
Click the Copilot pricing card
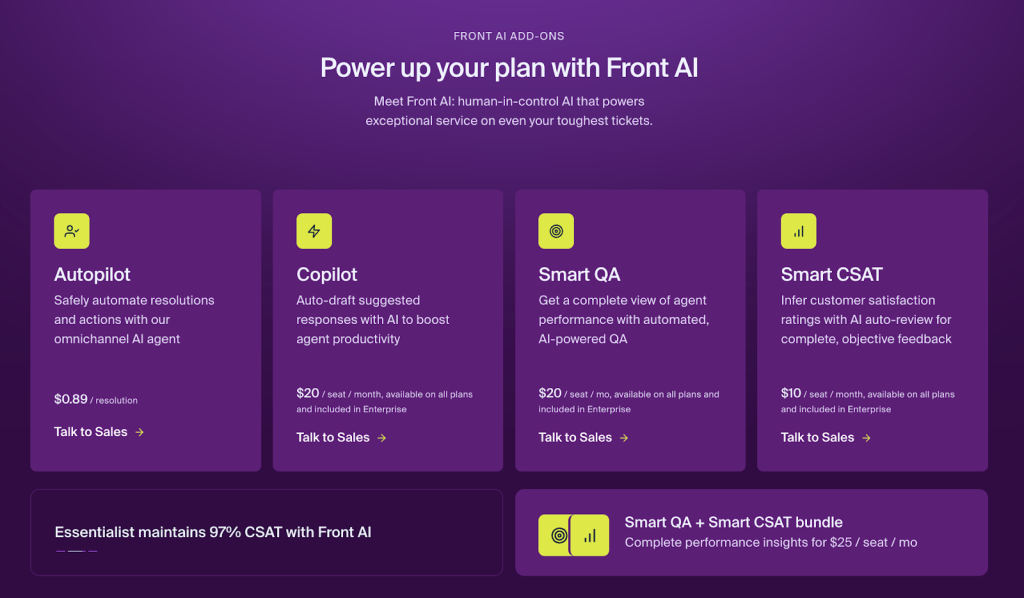click(x=388, y=330)
